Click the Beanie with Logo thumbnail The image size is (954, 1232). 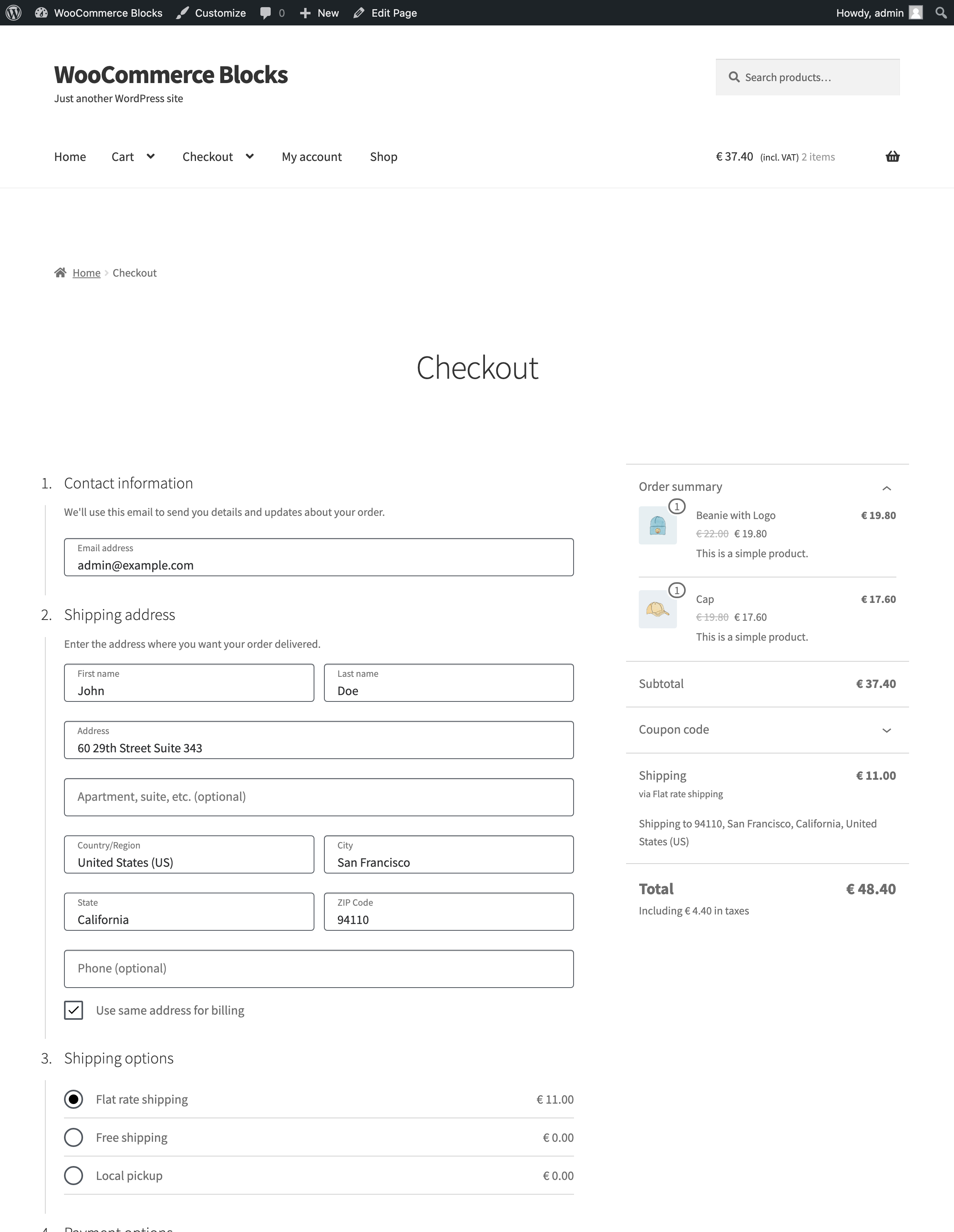click(658, 525)
